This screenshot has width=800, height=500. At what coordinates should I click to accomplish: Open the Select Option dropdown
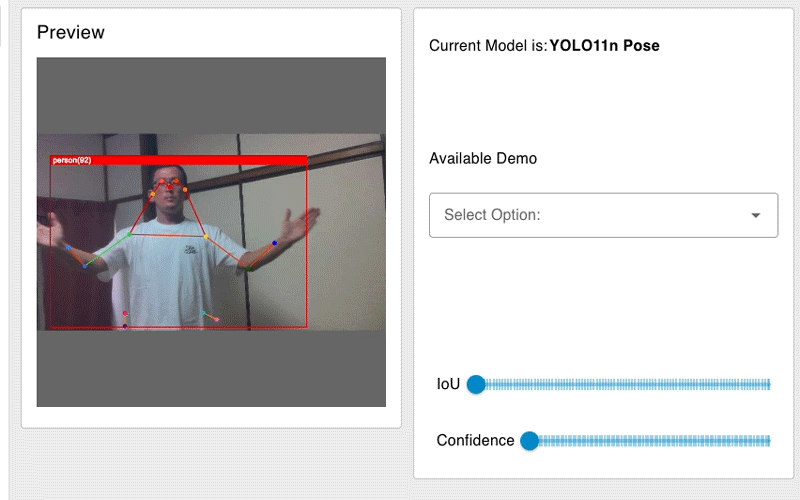pyautogui.click(x=603, y=215)
